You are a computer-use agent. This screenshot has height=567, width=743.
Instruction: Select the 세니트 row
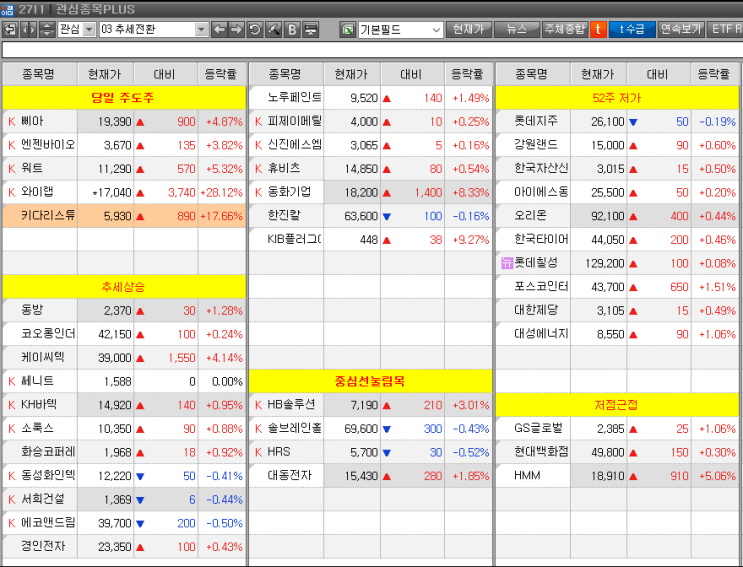coord(124,381)
